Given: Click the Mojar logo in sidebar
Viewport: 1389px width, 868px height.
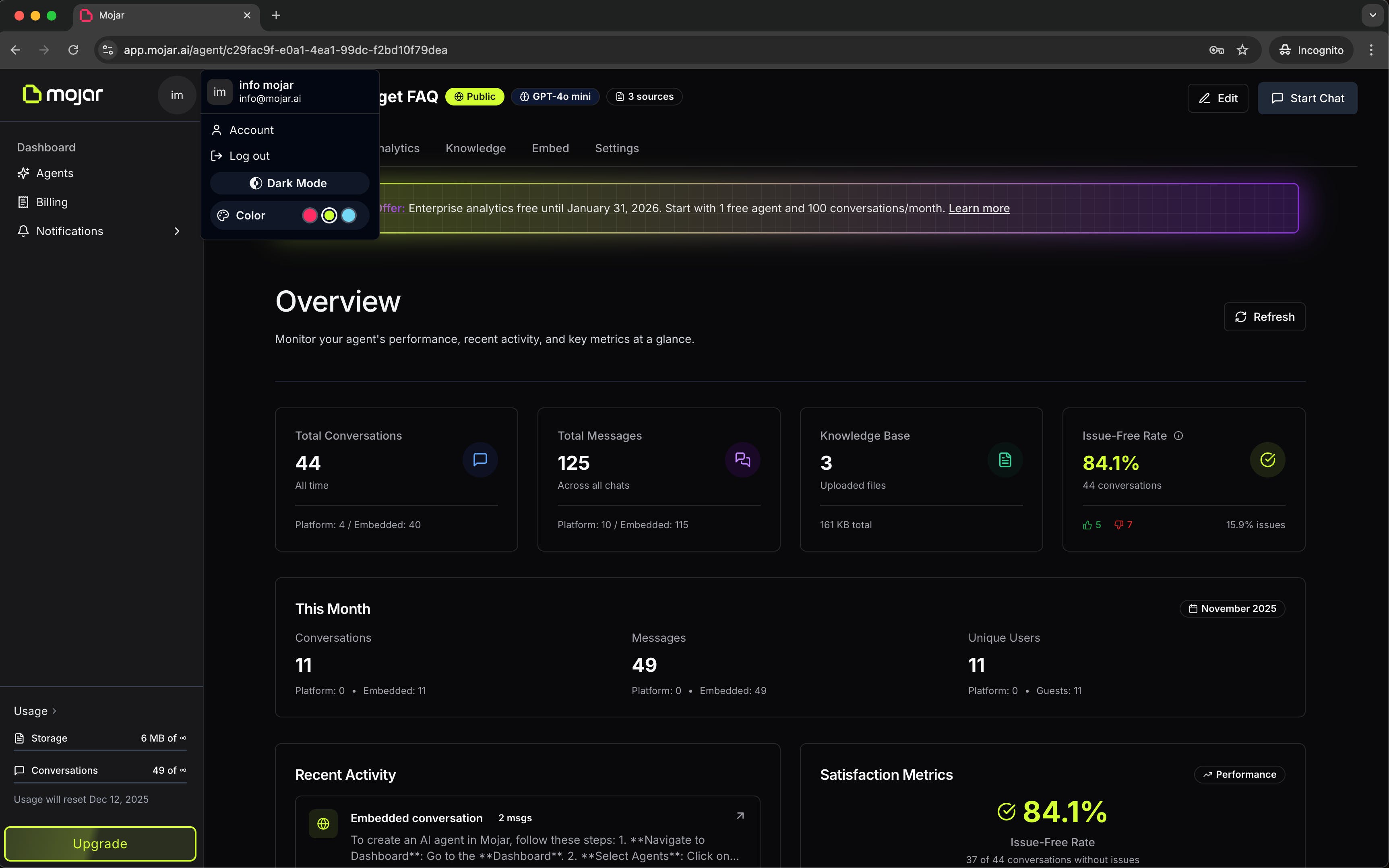Looking at the screenshot, I should click(62, 95).
